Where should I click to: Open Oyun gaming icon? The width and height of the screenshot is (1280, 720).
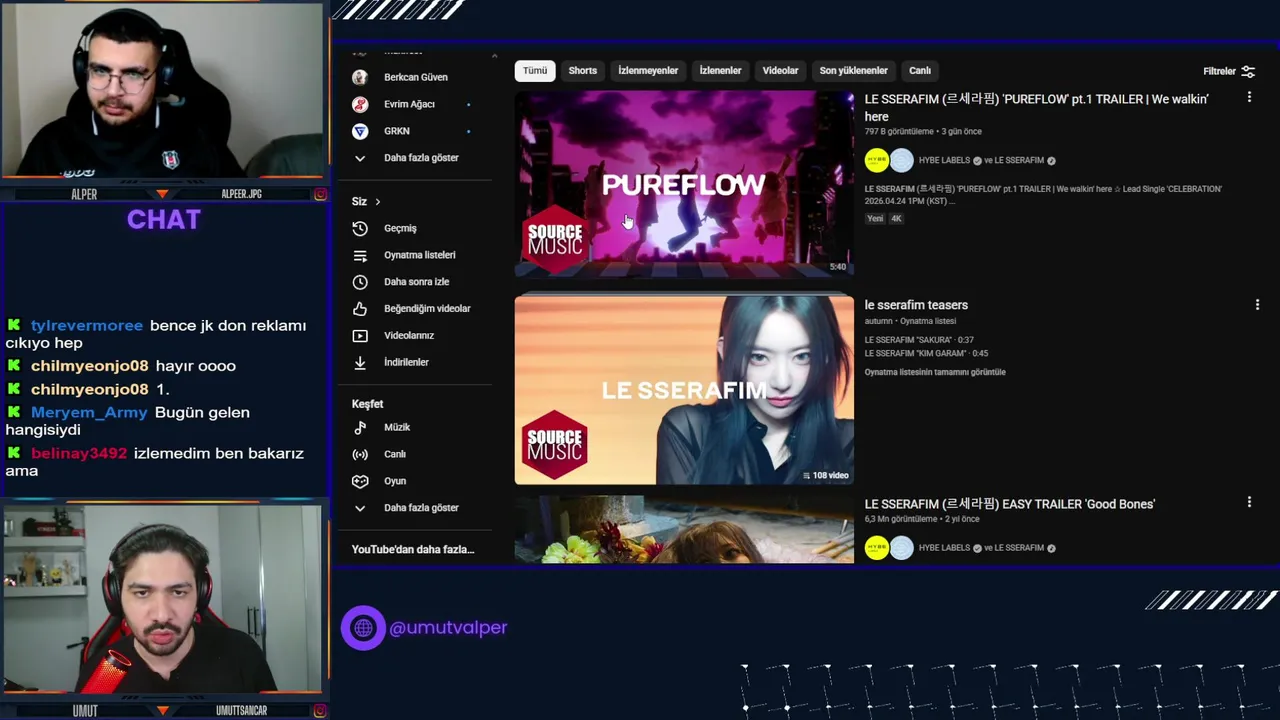click(360, 481)
